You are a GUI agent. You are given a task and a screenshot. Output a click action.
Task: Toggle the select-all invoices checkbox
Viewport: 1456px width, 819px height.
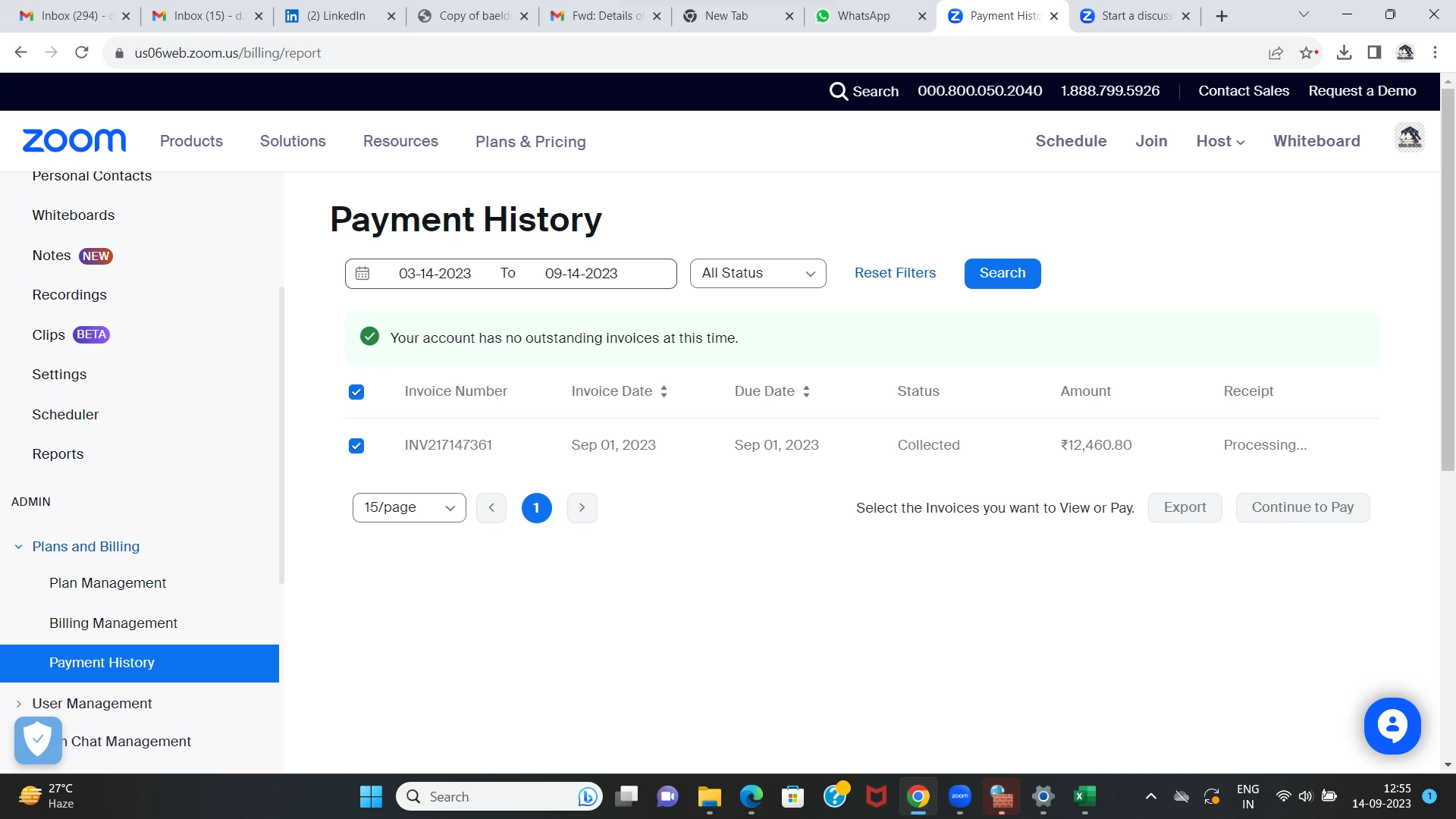(356, 392)
